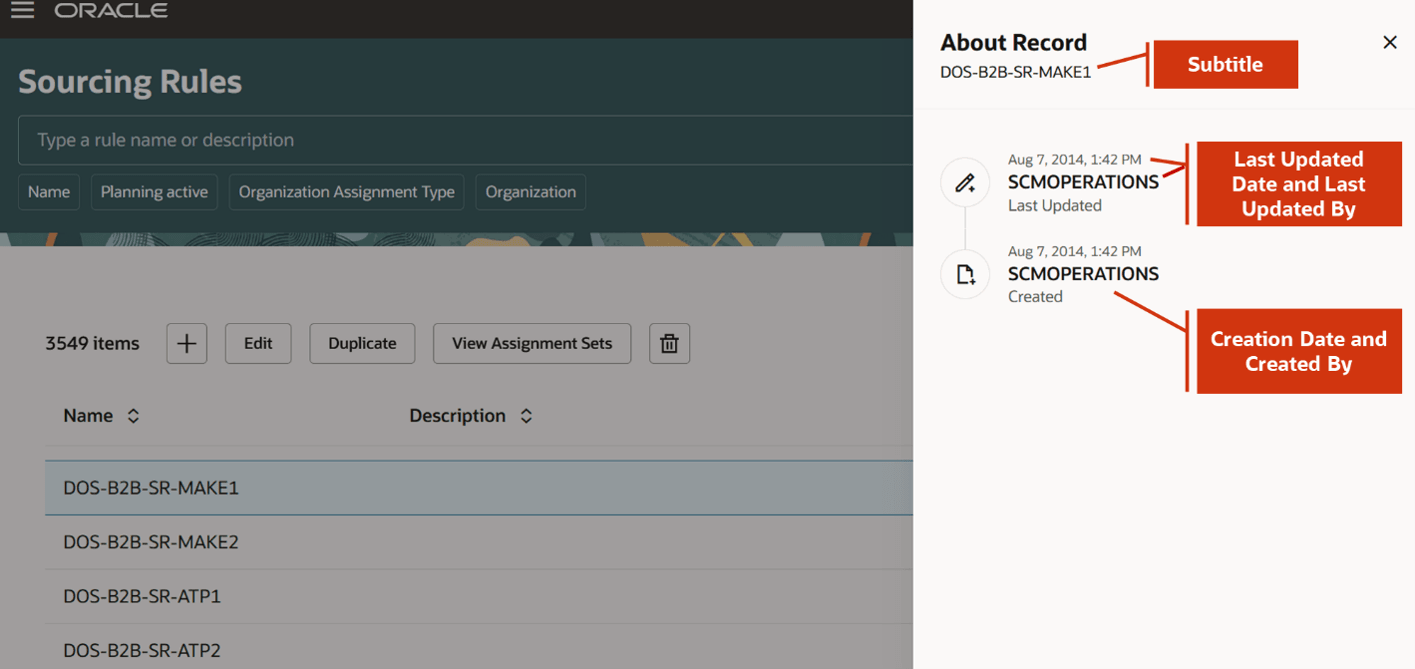Select row DOS-B2B-SR-ATP2

pyautogui.click(x=479, y=649)
